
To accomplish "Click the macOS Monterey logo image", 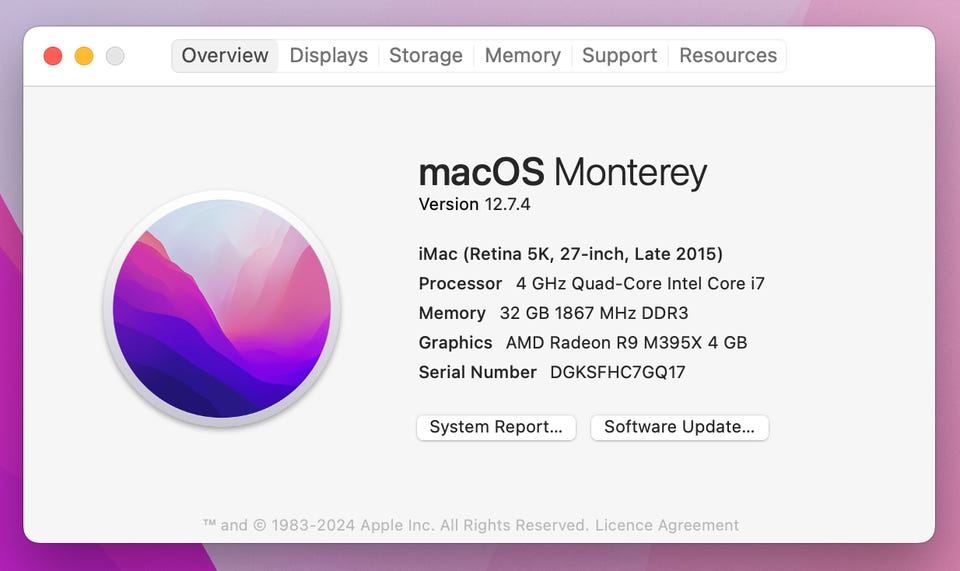I will (222, 309).
